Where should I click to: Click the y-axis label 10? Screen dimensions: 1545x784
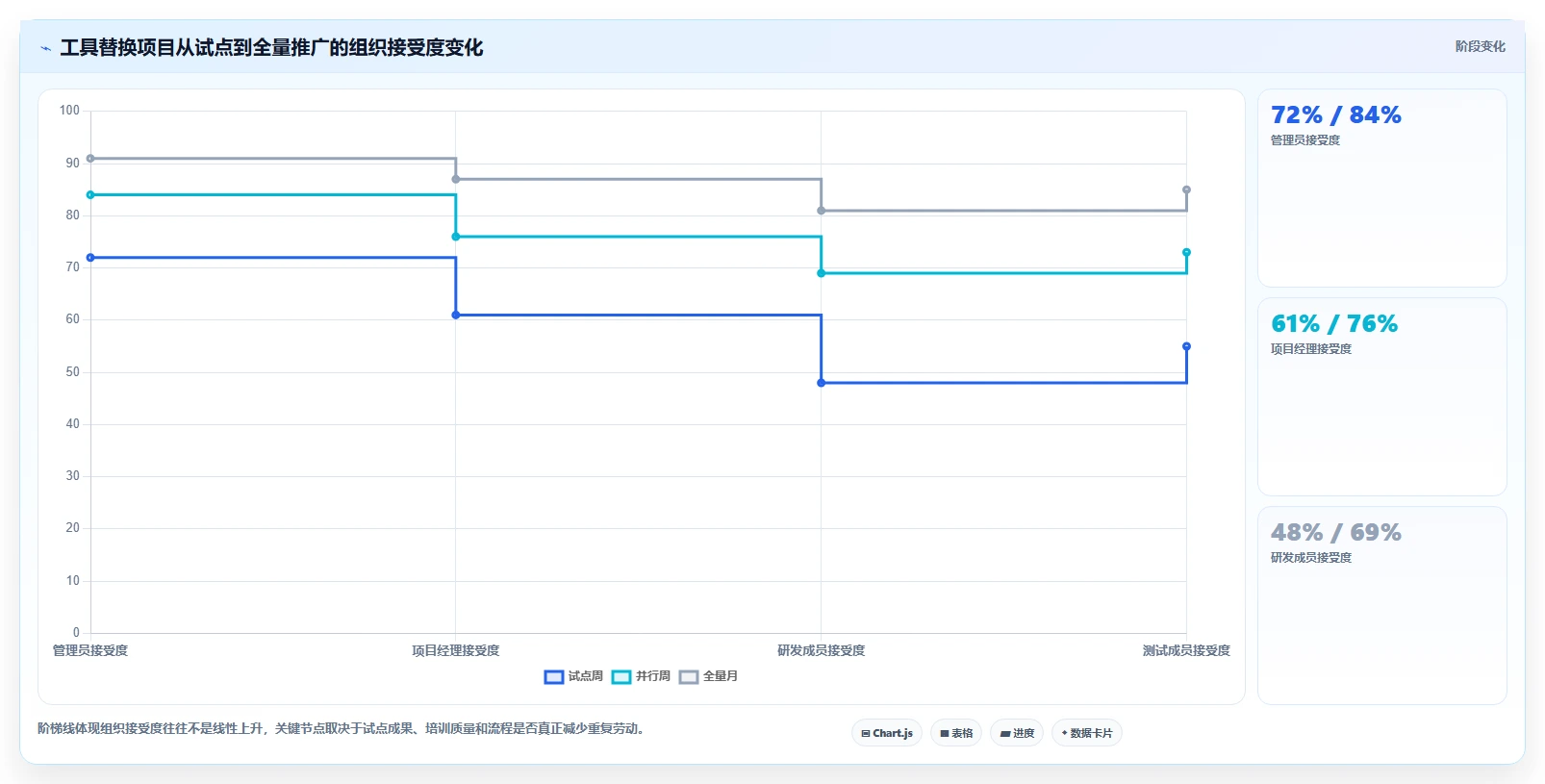pyautogui.click(x=72, y=581)
